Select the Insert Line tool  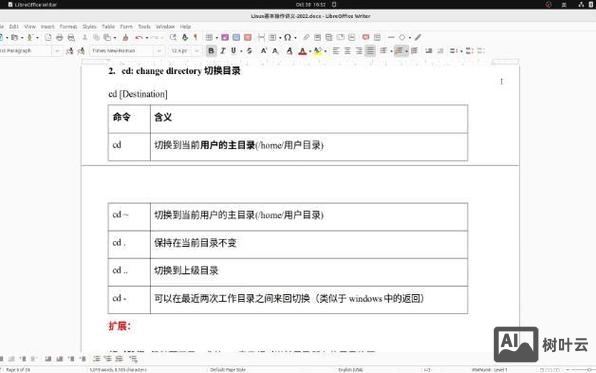[391, 37]
